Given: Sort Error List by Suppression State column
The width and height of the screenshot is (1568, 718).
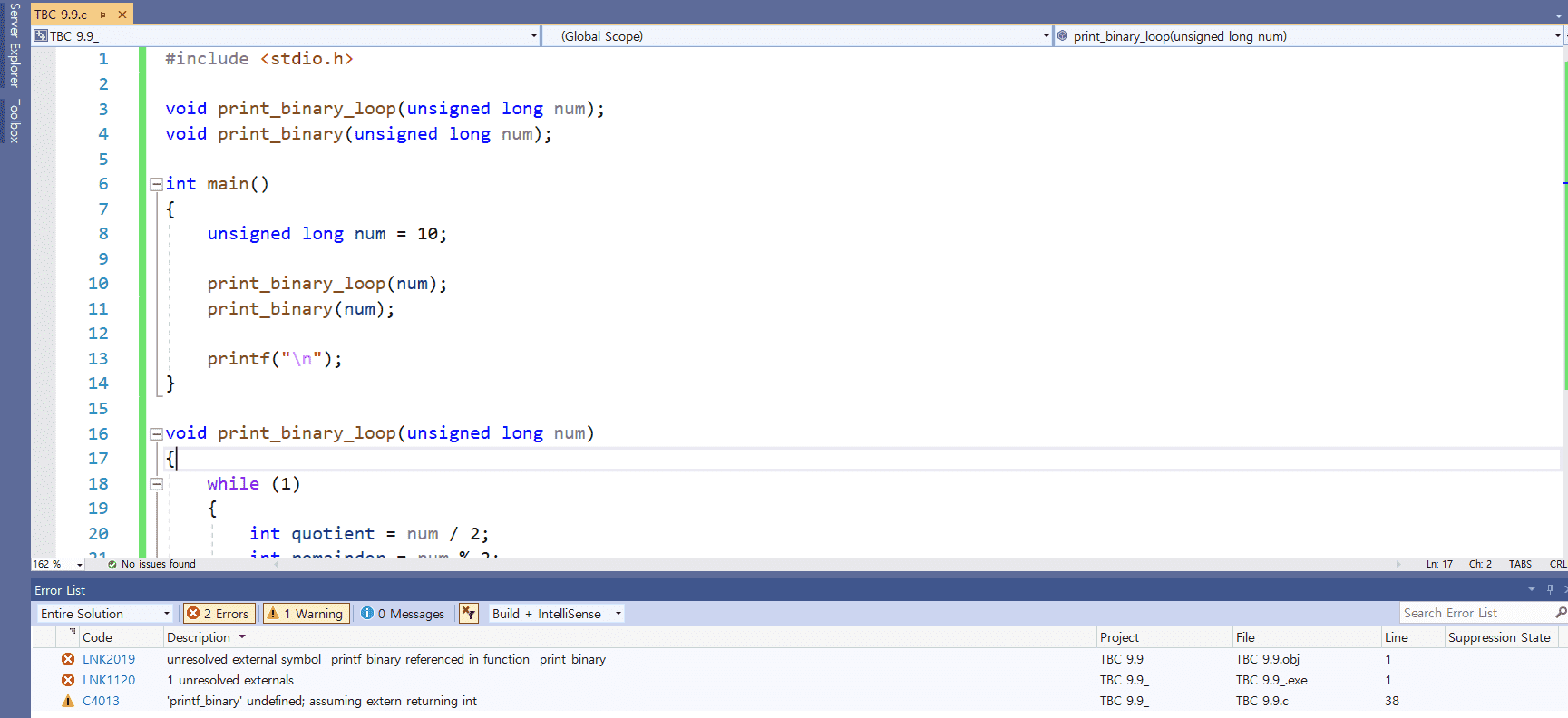Looking at the screenshot, I should click(x=1499, y=637).
